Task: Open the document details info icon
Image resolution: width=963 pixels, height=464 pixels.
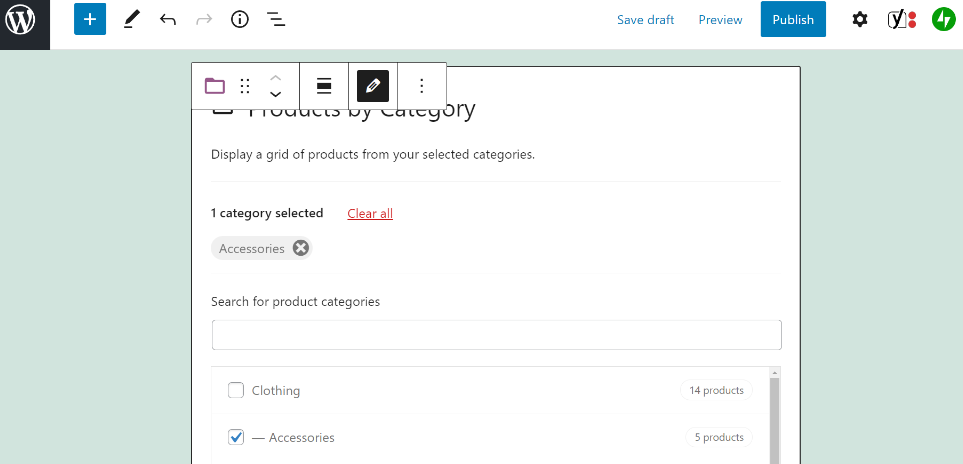Action: click(x=240, y=20)
